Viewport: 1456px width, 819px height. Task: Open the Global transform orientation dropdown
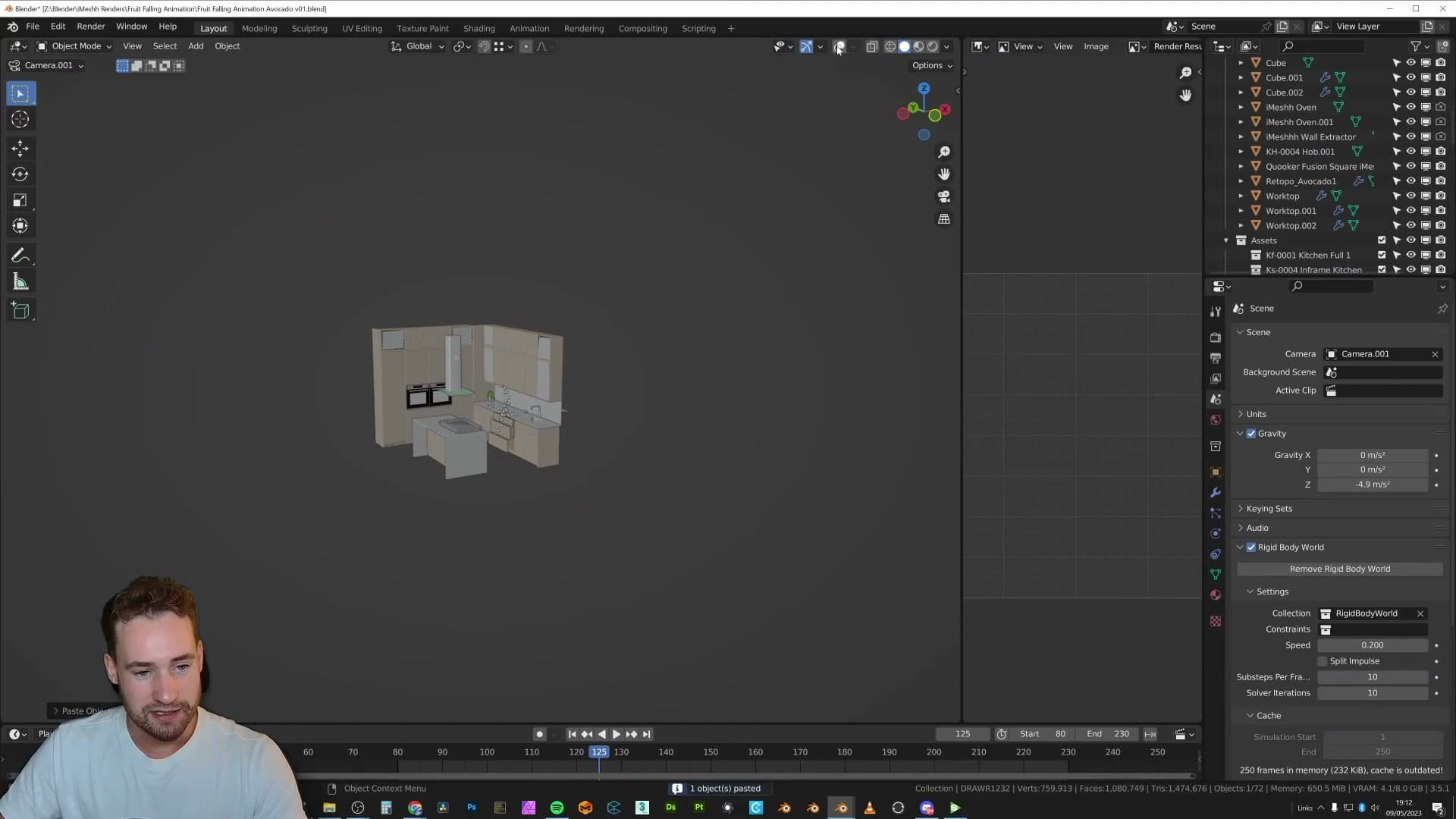tap(418, 46)
